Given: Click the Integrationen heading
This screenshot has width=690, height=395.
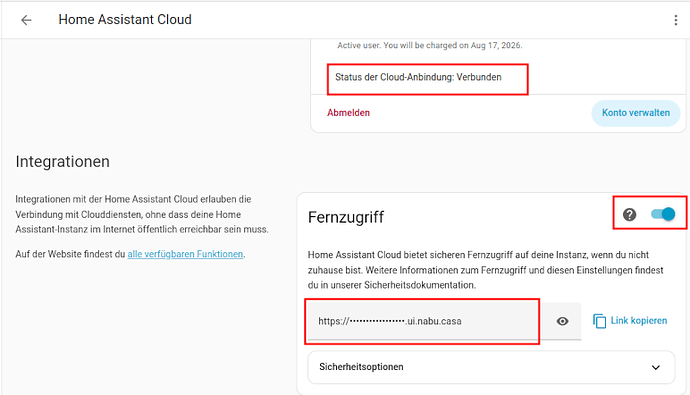Looking at the screenshot, I should (62, 161).
